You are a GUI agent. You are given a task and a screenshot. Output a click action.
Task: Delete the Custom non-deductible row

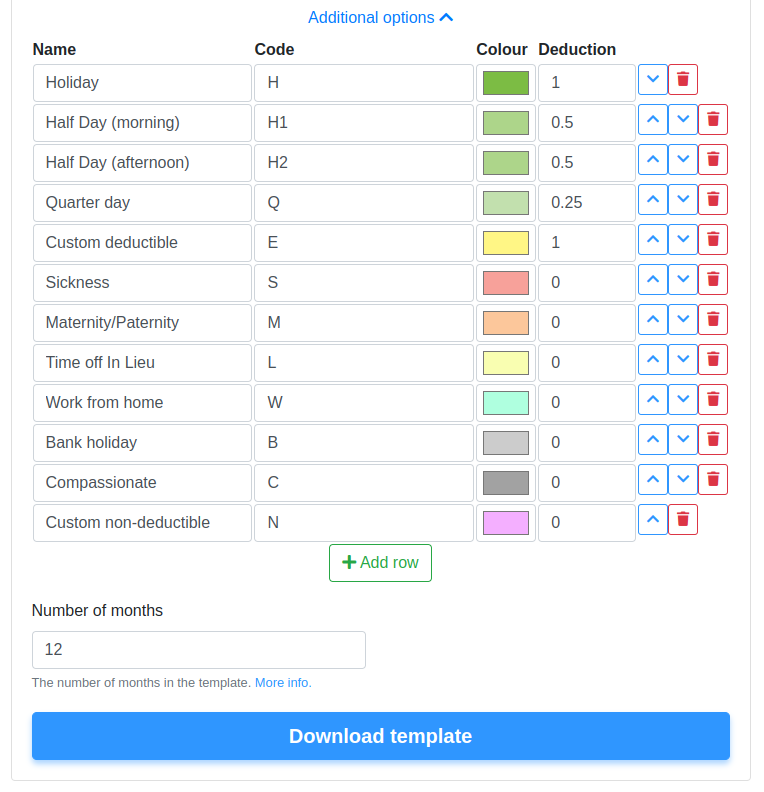pos(683,519)
